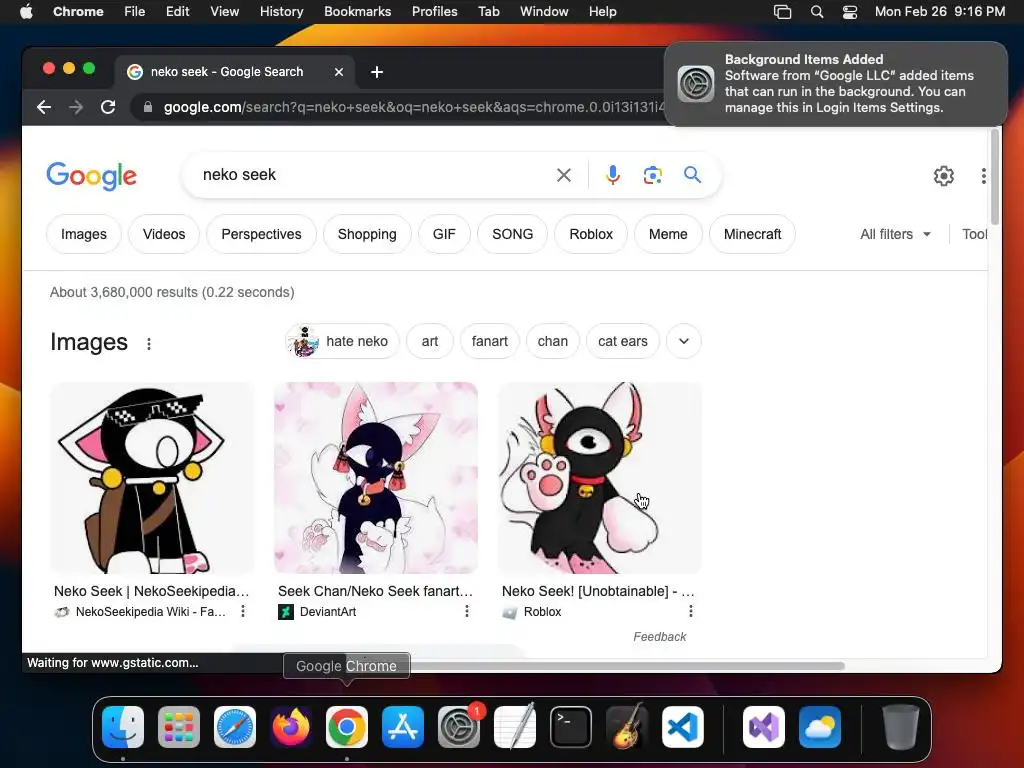
Task: Open Launchpad from the Dock
Action: [179, 727]
